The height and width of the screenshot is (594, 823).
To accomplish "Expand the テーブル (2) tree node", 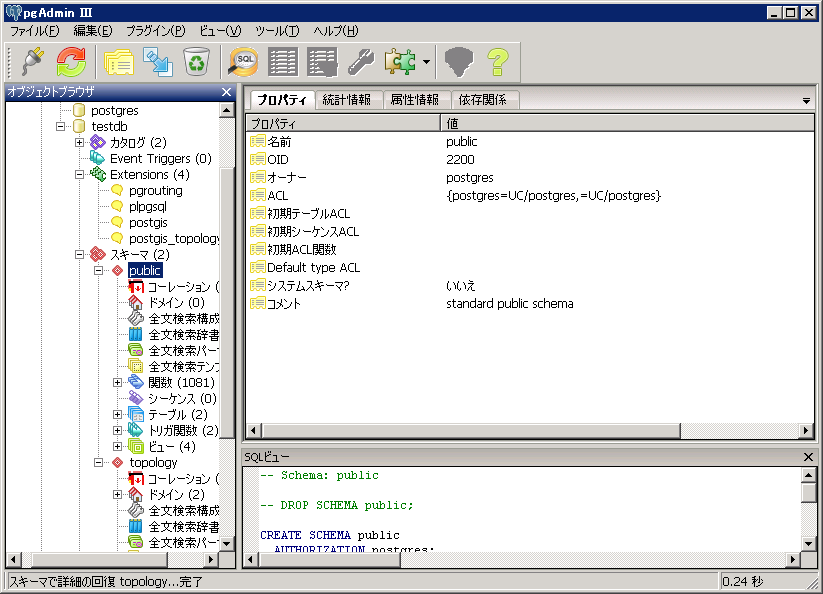I will coord(117,414).
